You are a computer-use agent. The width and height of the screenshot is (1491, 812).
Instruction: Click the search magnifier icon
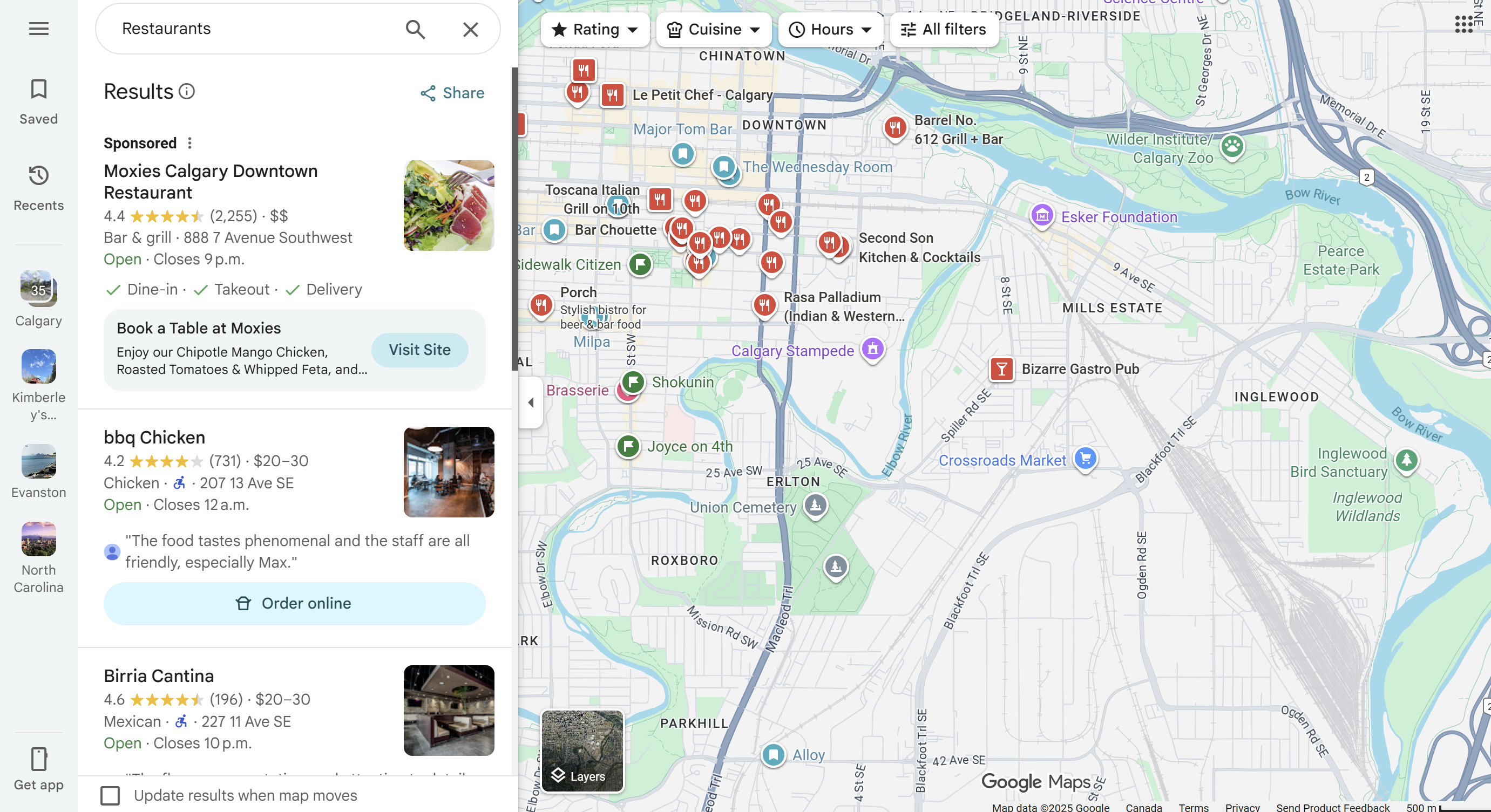[415, 29]
